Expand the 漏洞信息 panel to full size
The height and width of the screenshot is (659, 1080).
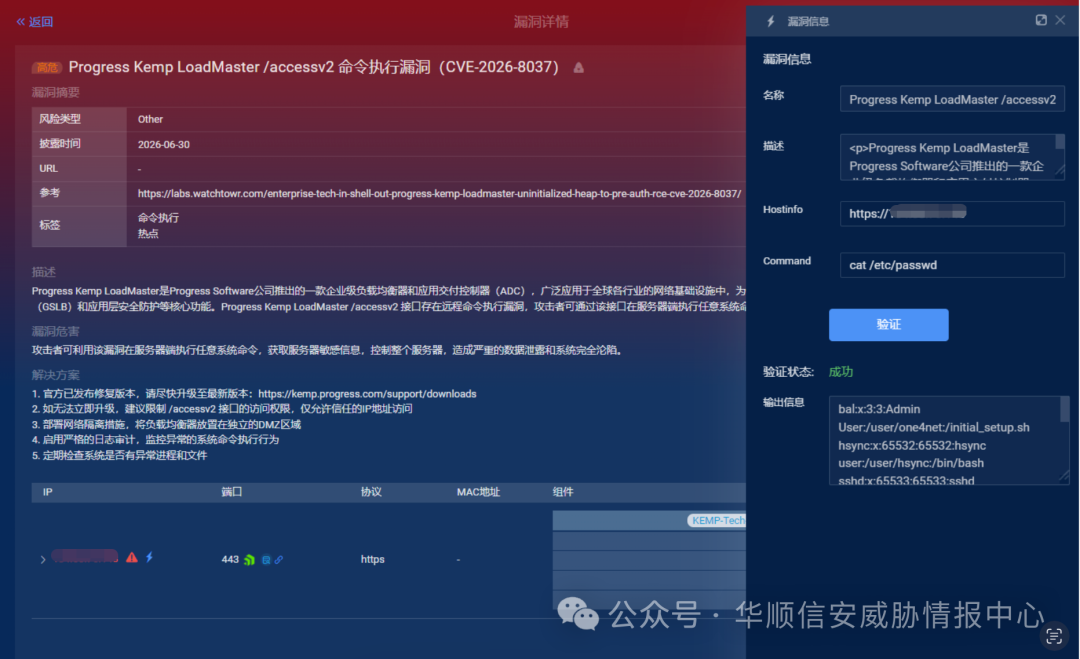click(1041, 21)
